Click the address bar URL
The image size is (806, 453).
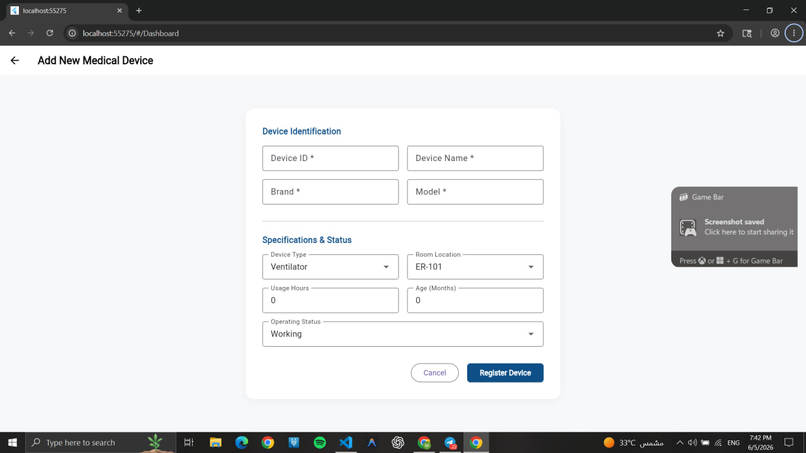point(131,33)
